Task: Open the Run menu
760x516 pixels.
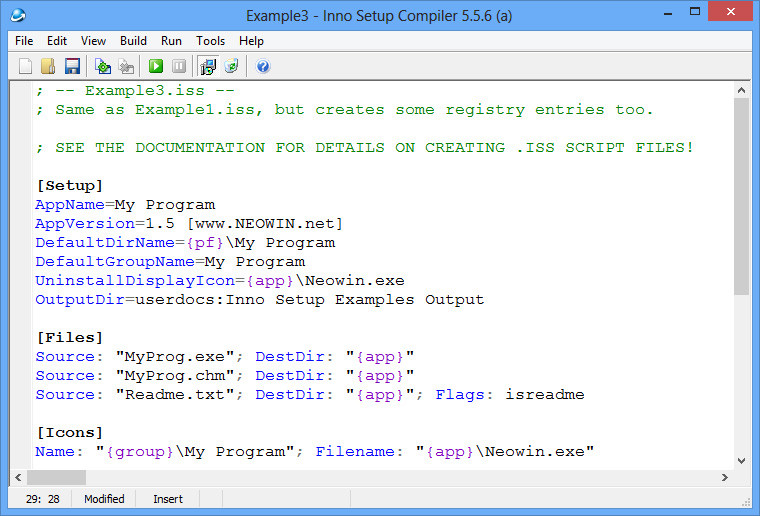Action: click(171, 41)
